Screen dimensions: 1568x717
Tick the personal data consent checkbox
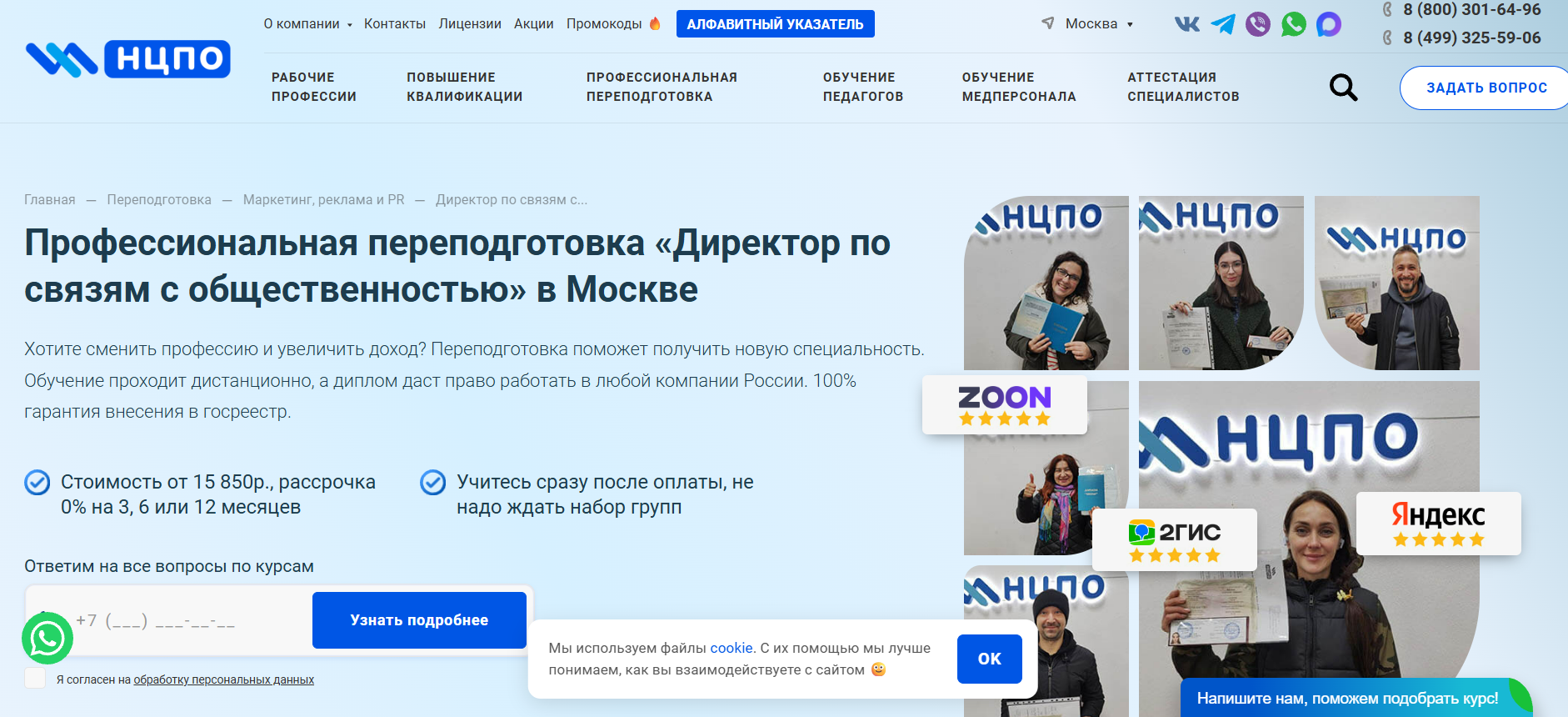pos(35,678)
